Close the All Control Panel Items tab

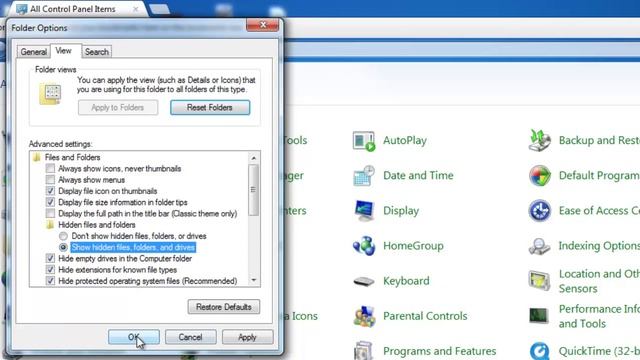click(x=136, y=9)
